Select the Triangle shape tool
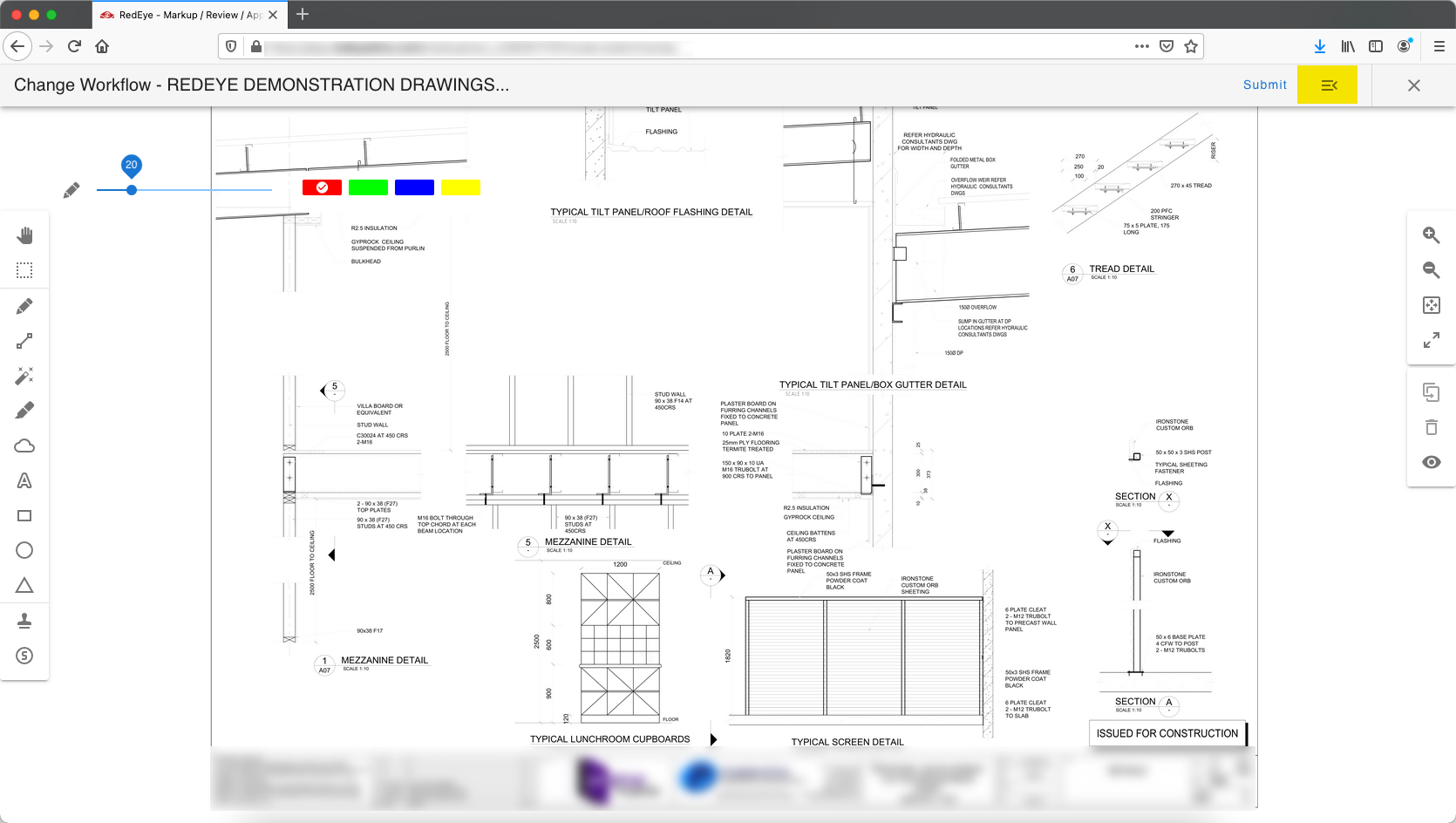 click(x=24, y=585)
